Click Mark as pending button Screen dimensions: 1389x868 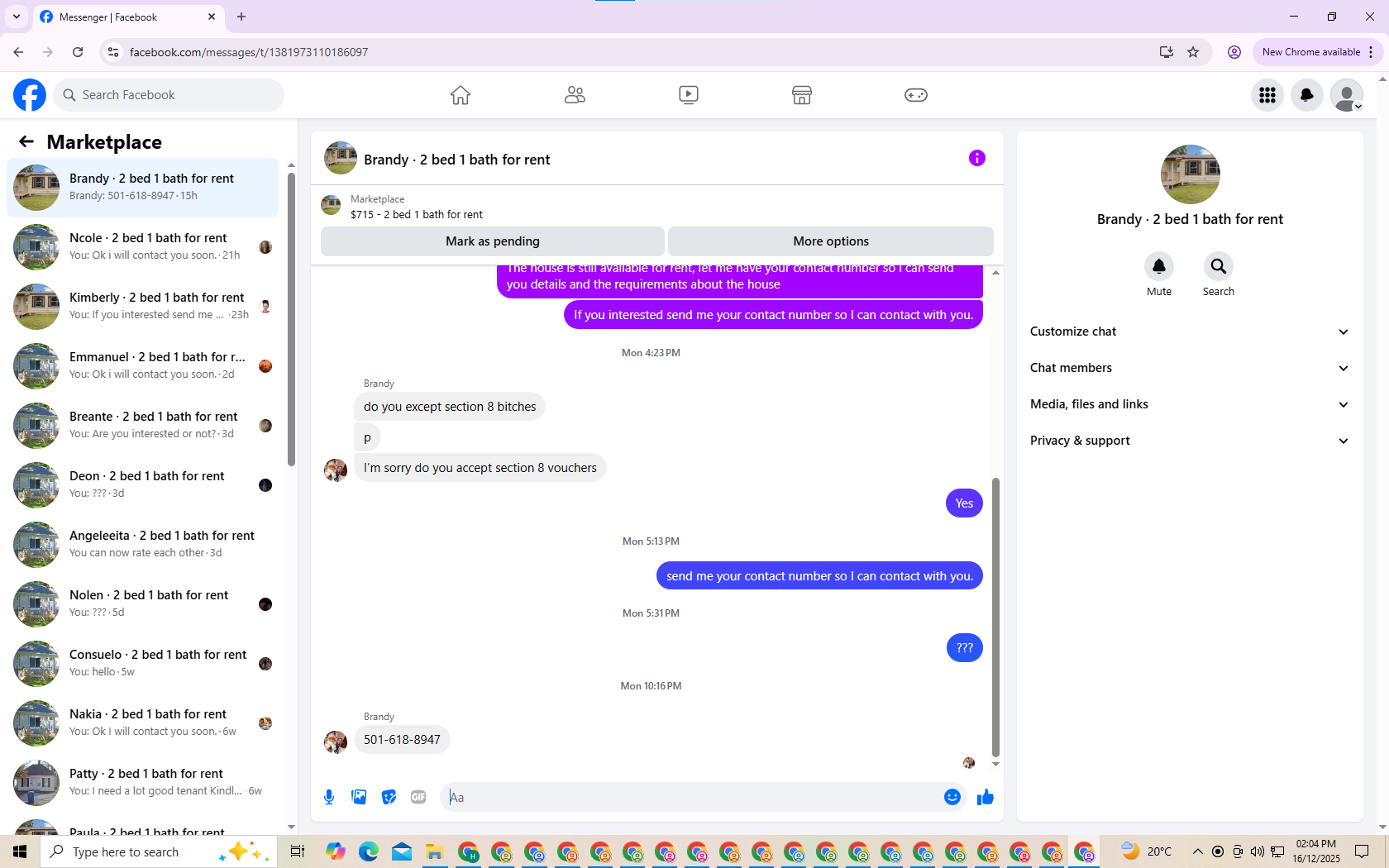[493, 241]
